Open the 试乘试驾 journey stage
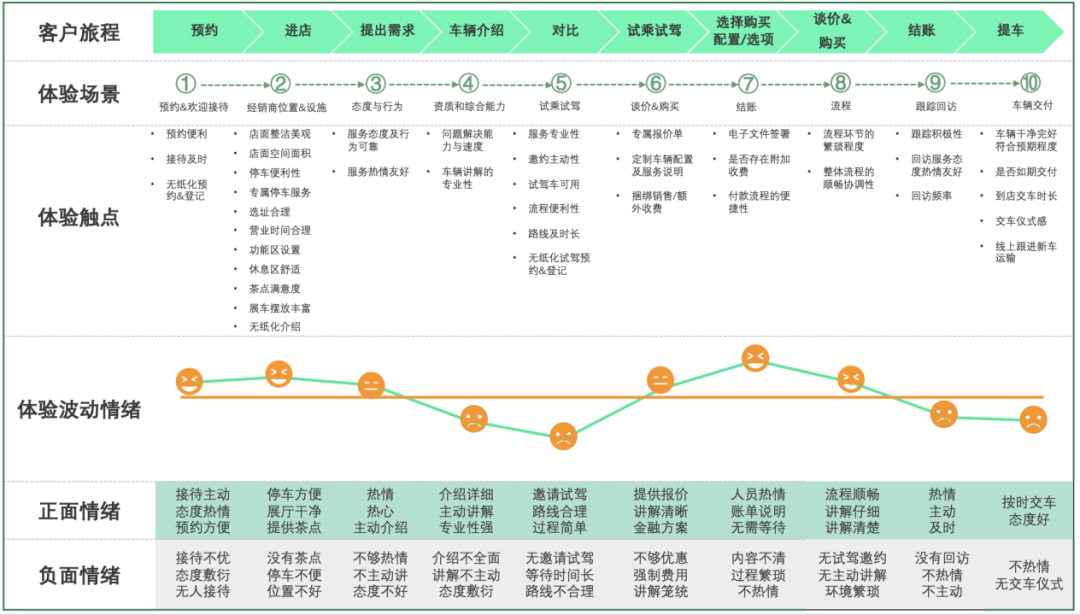This screenshot has height=615, width=1080. [x=654, y=31]
